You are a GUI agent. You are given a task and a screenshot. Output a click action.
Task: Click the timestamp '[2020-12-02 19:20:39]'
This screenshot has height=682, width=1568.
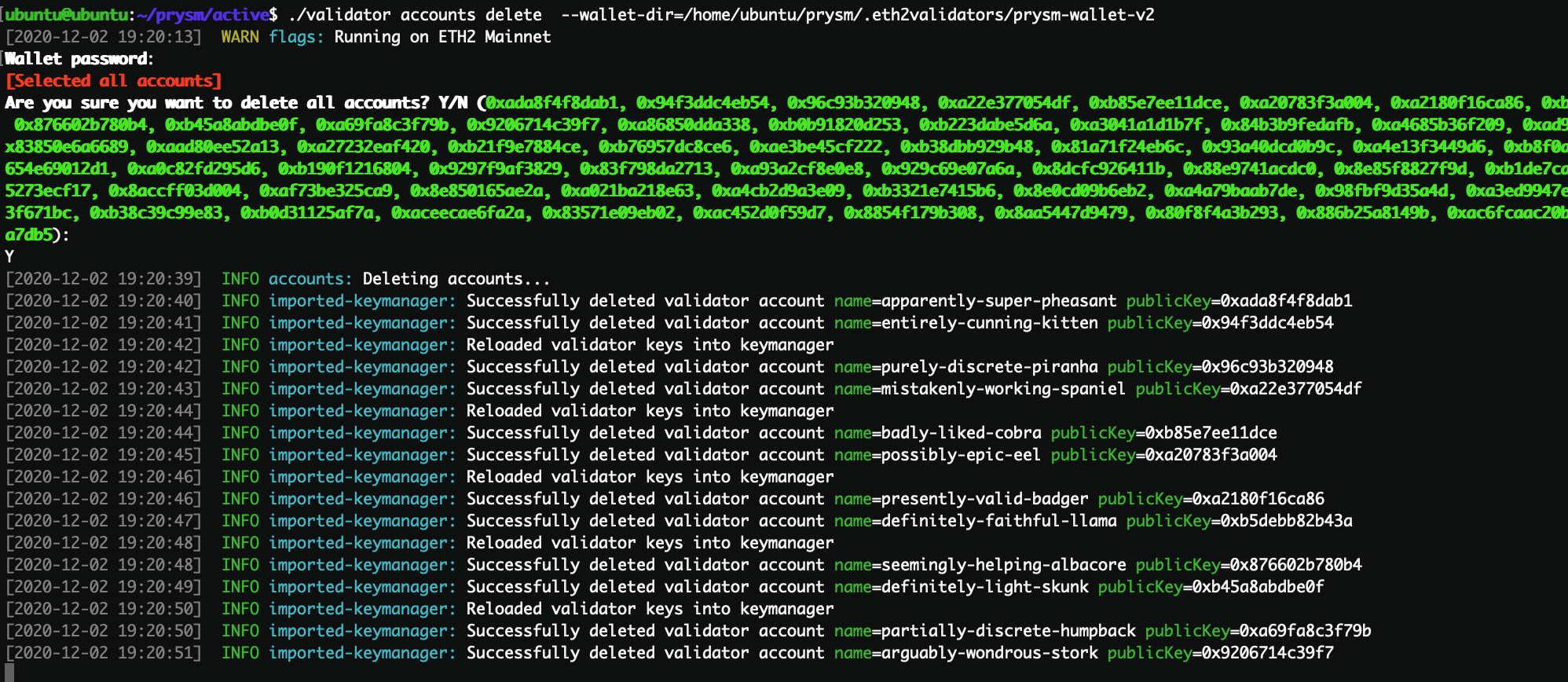pos(104,279)
